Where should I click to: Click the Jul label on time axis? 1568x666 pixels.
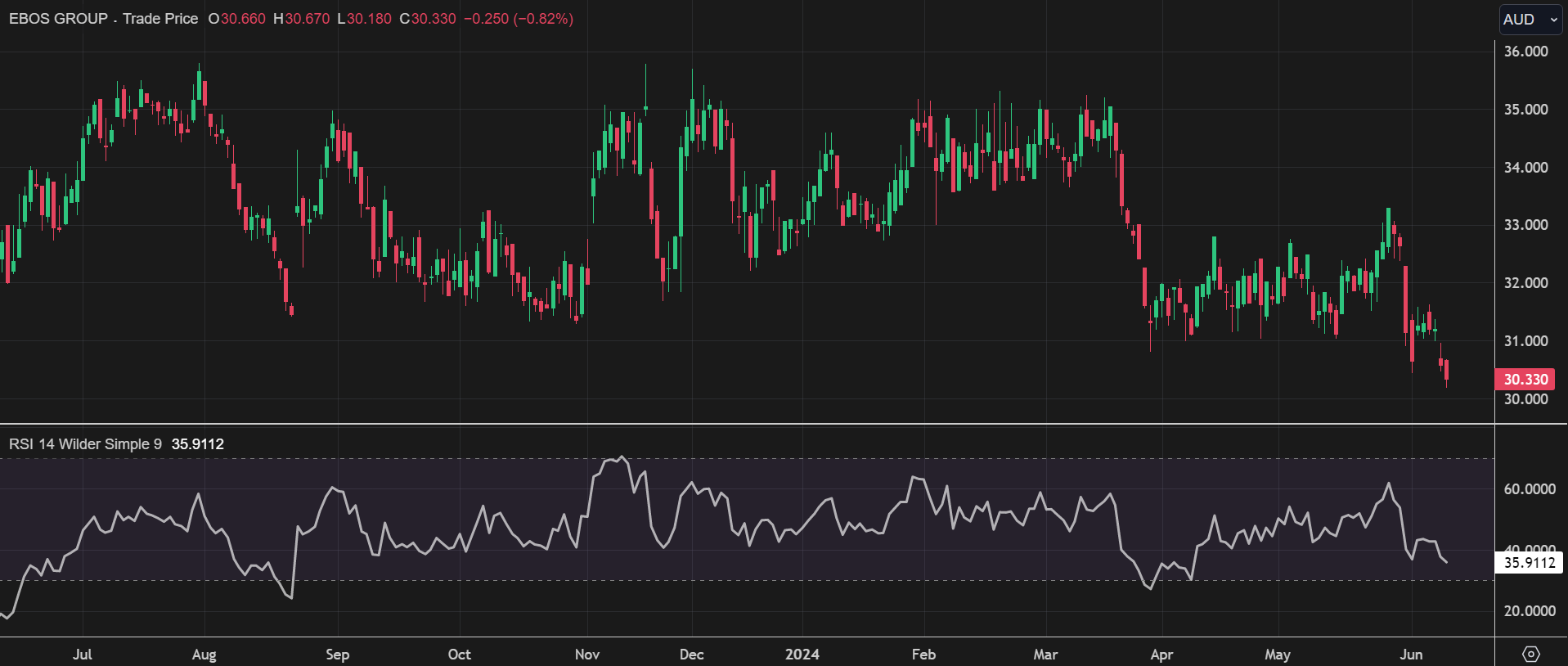tap(83, 655)
